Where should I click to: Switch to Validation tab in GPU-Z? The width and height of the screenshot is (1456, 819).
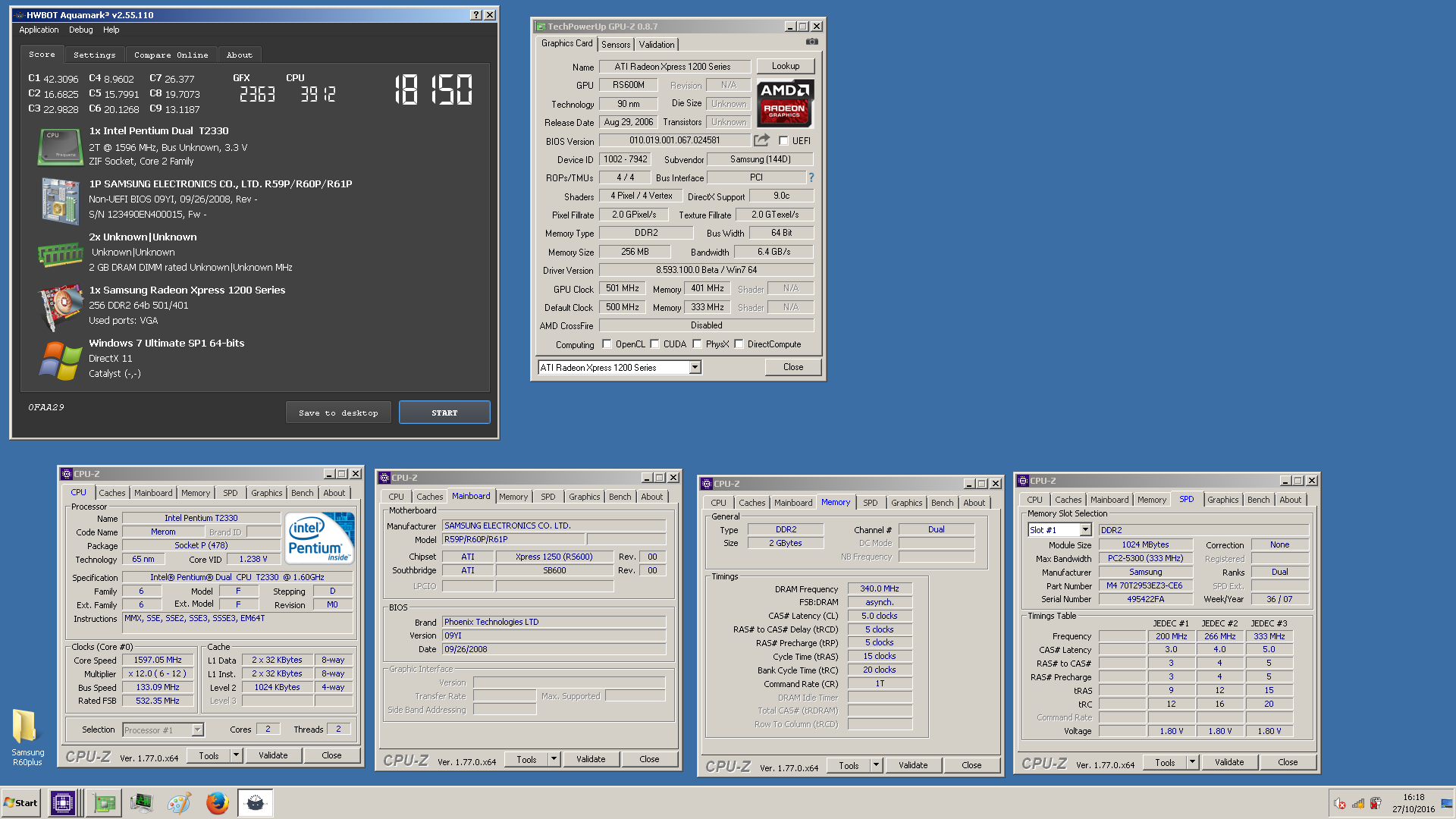pyautogui.click(x=657, y=45)
